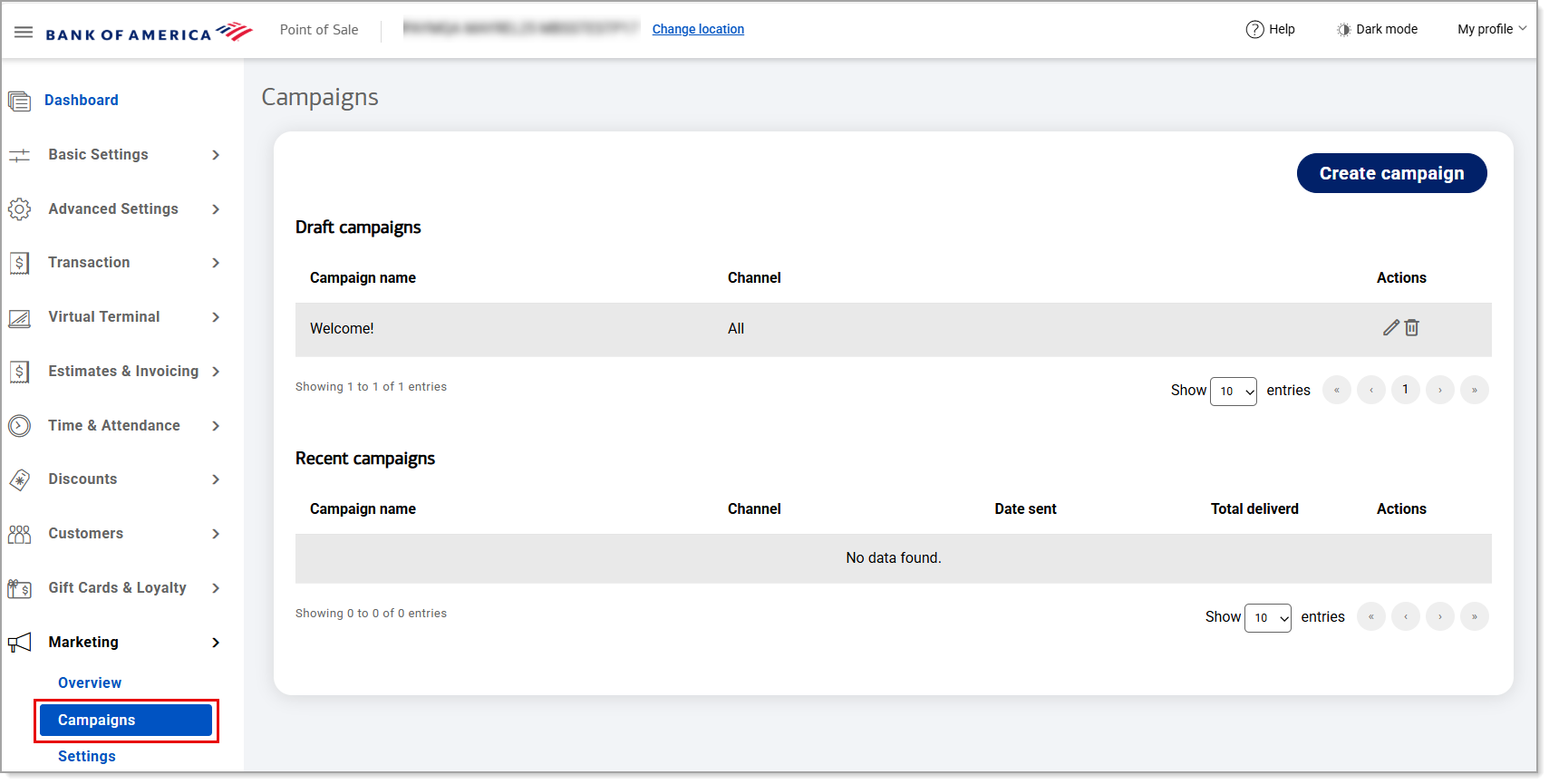Click the Discounts tag icon

(x=20, y=479)
